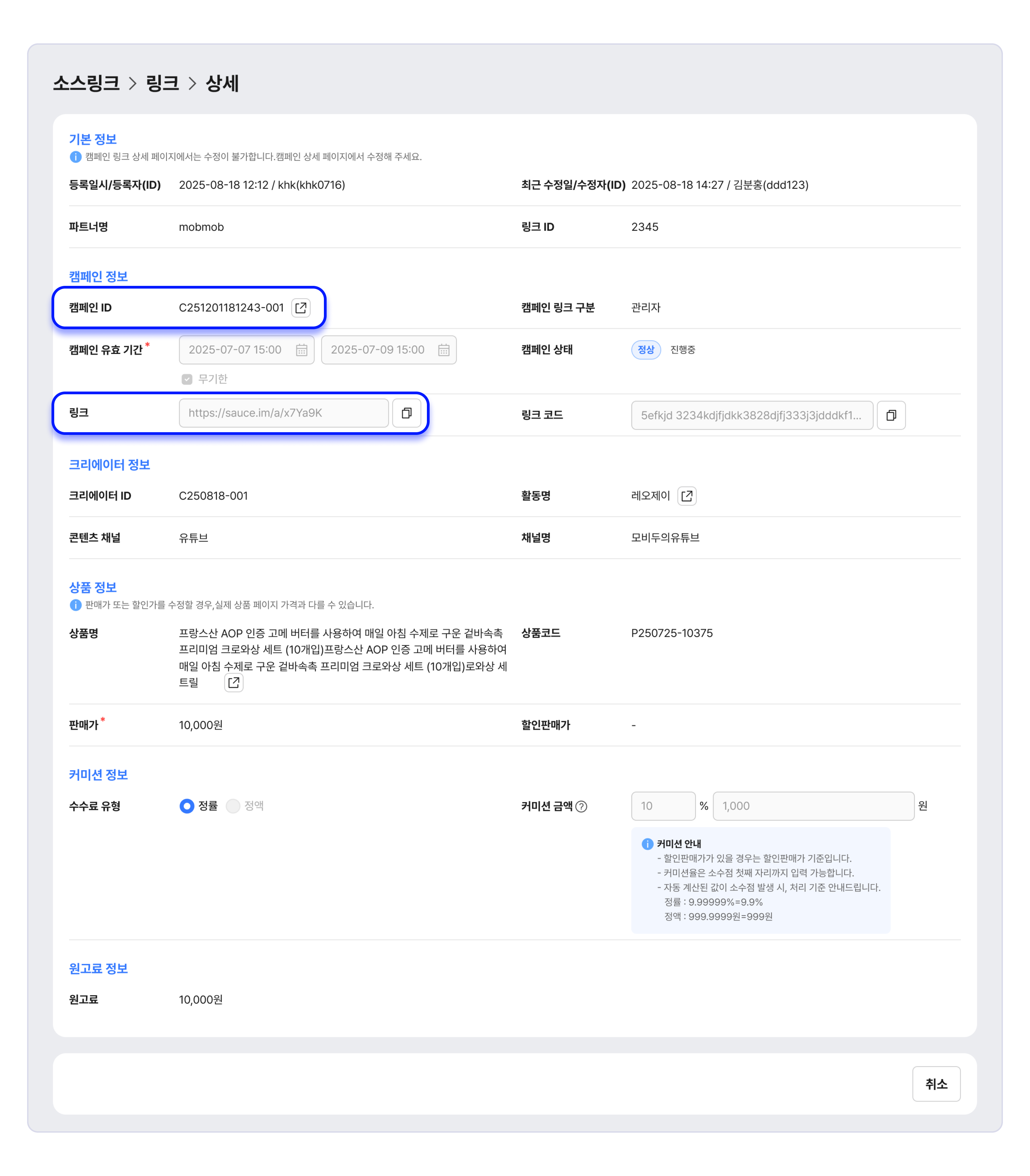
Task: Open product name external link icon
Action: pos(233,682)
